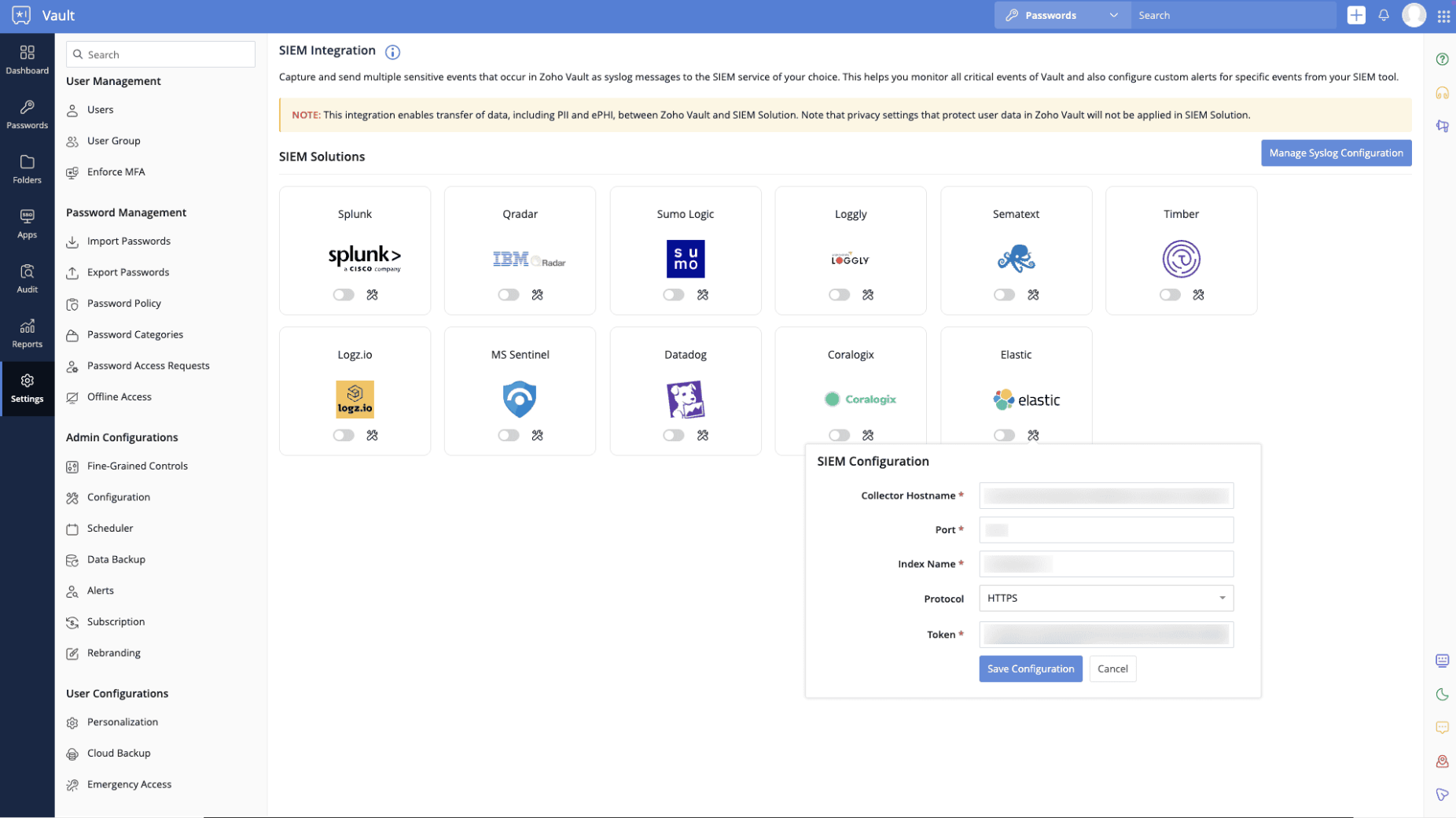1456x818 pixels.
Task: Enable the Loggly integration toggle
Action: pos(839,295)
